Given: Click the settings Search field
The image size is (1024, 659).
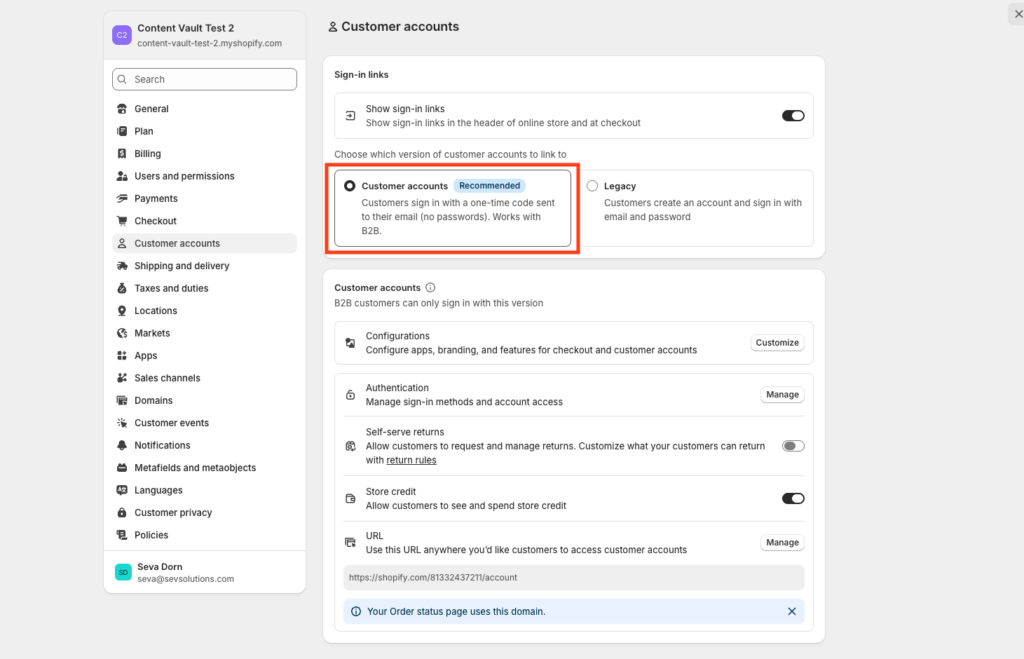Looking at the screenshot, I should click(204, 79).
